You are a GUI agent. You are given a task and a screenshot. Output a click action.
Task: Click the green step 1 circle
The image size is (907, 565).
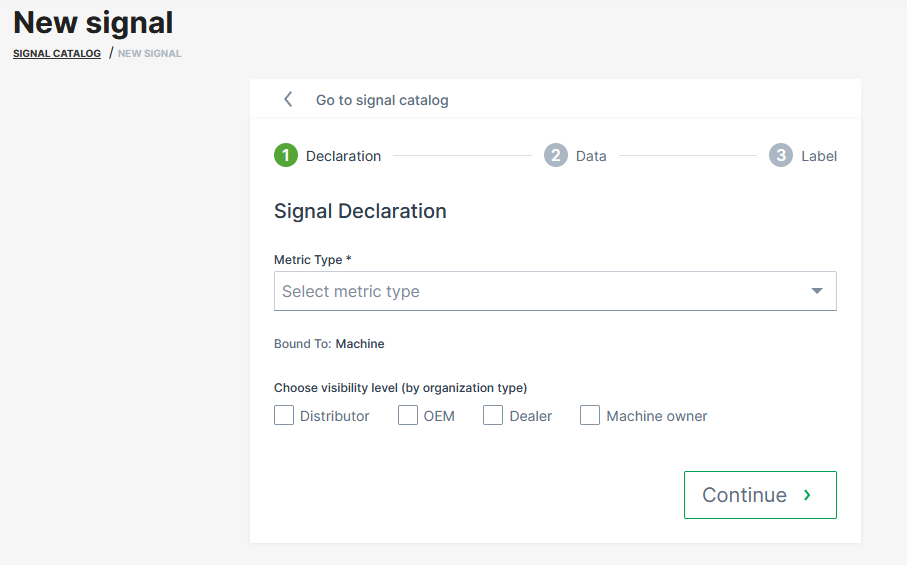[x=285, y=155]
